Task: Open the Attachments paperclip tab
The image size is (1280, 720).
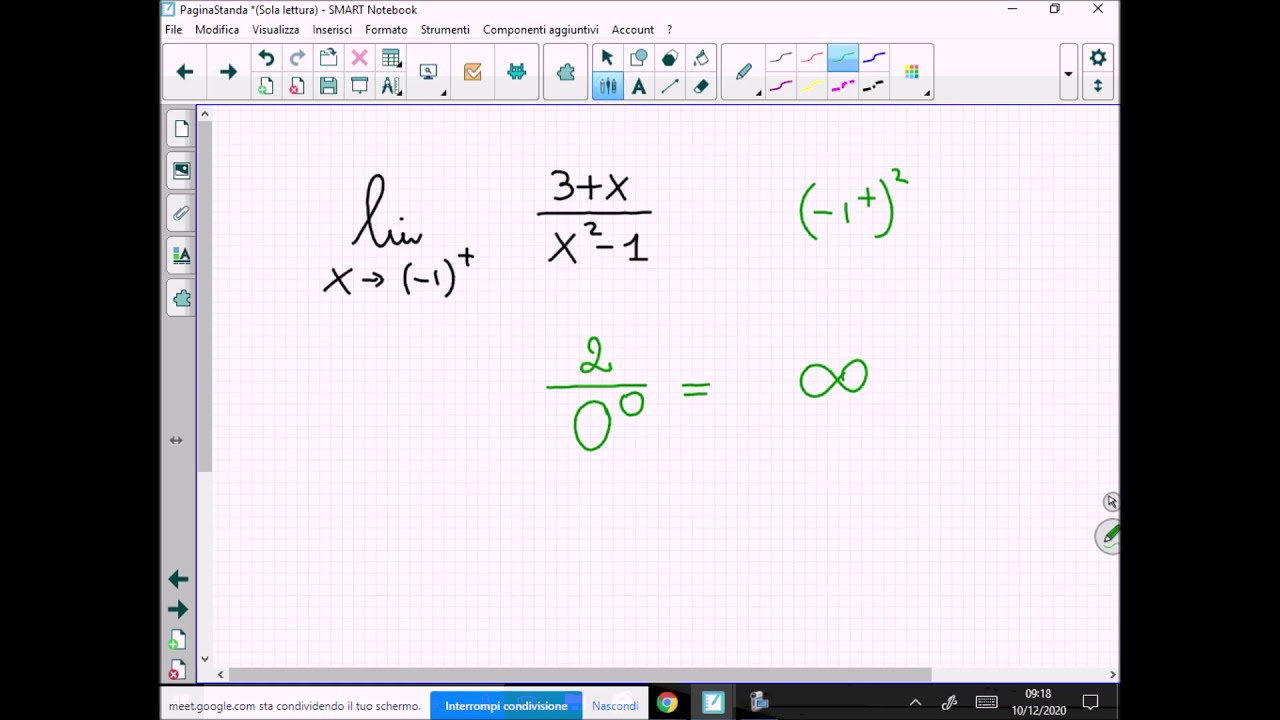Action: tap(181, 213)
